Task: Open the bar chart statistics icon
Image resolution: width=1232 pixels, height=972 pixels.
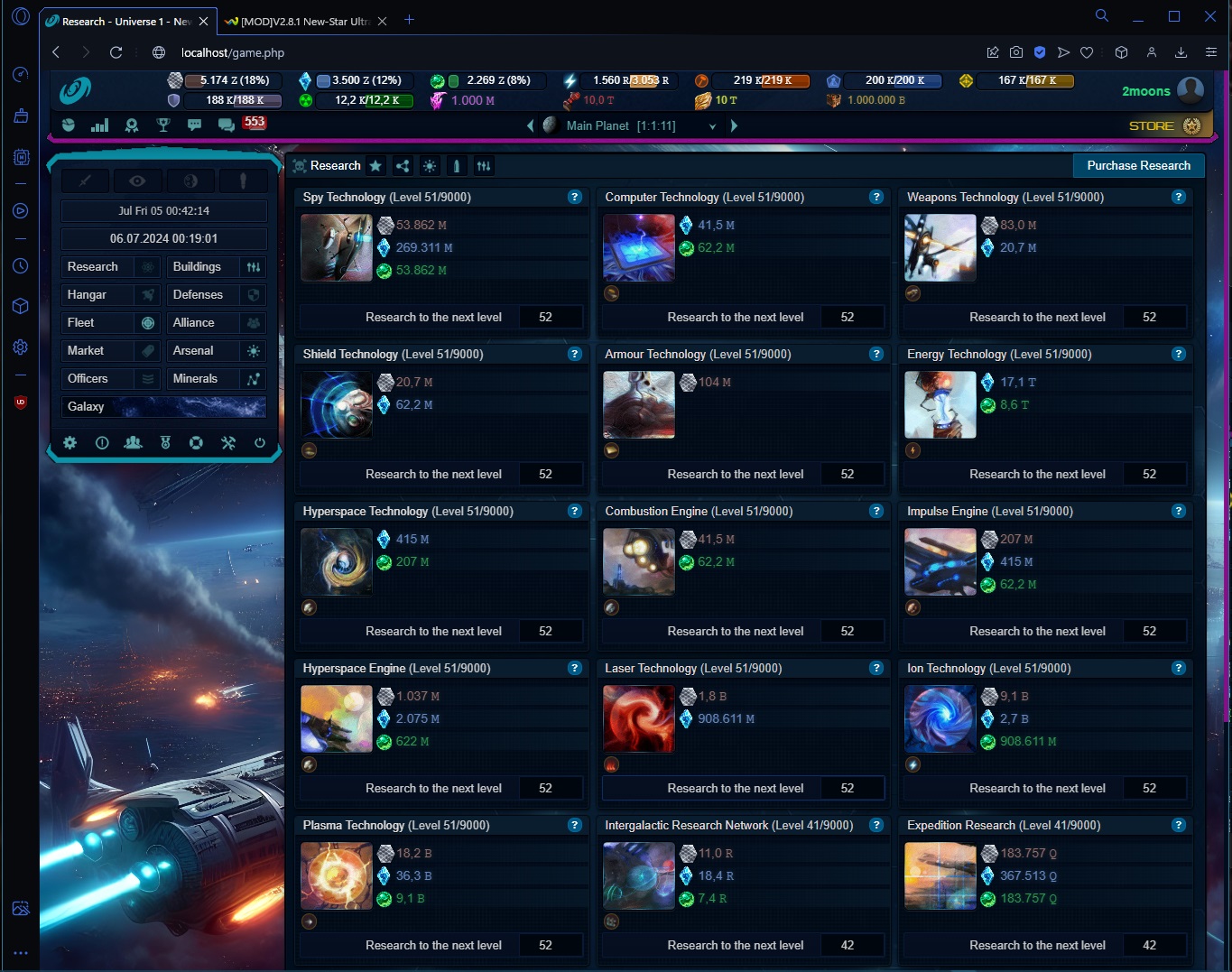Action: pos(99,125)
